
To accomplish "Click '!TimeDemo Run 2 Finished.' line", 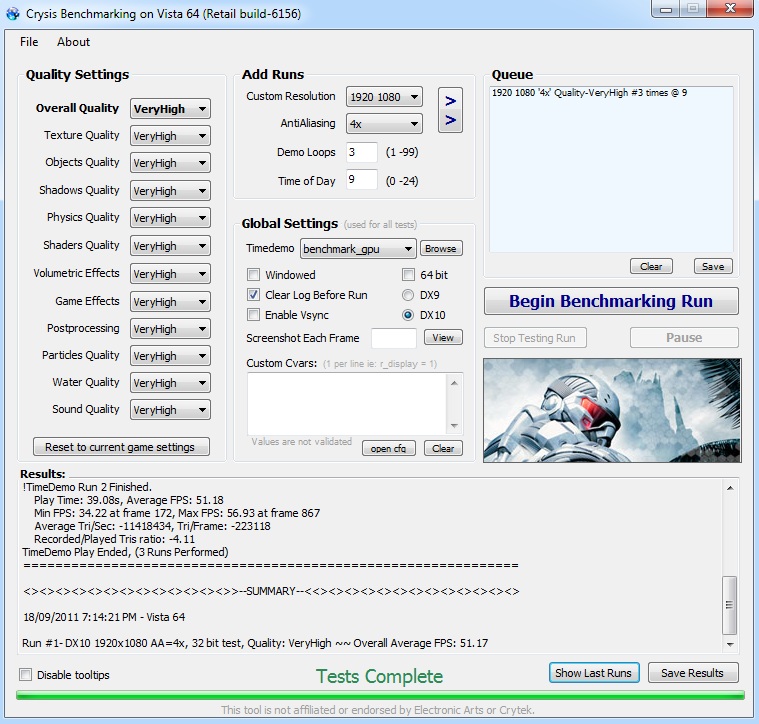I will [x=87, y=487].
